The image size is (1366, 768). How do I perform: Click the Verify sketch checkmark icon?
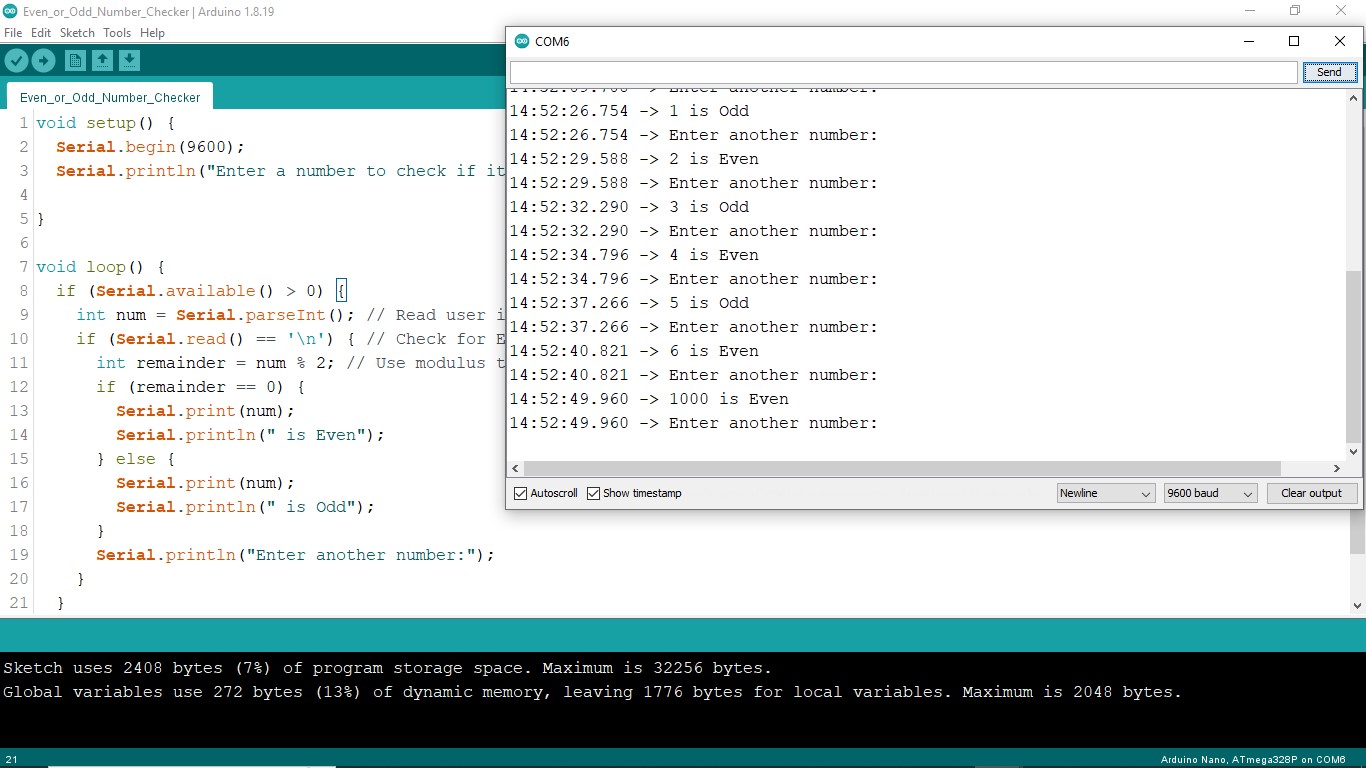tap(16, 61)
